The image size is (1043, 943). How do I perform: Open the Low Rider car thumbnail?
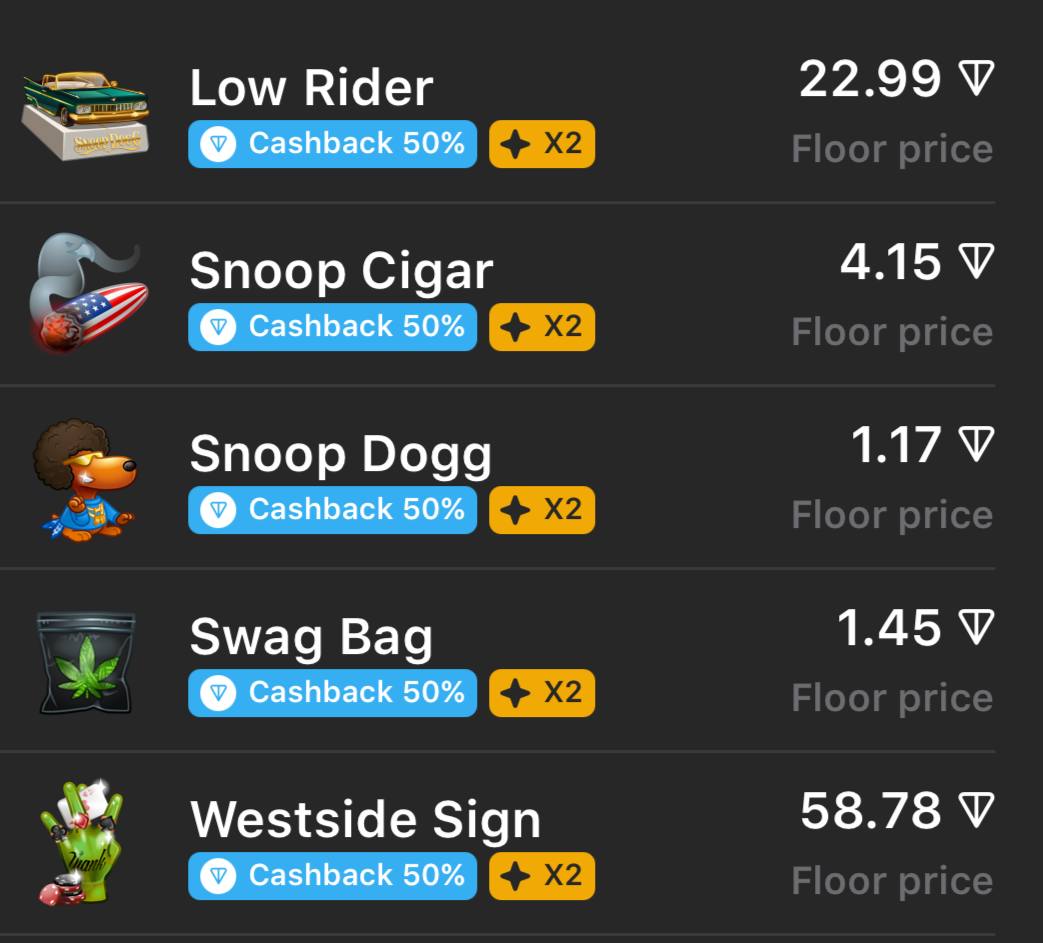(86, 115)
